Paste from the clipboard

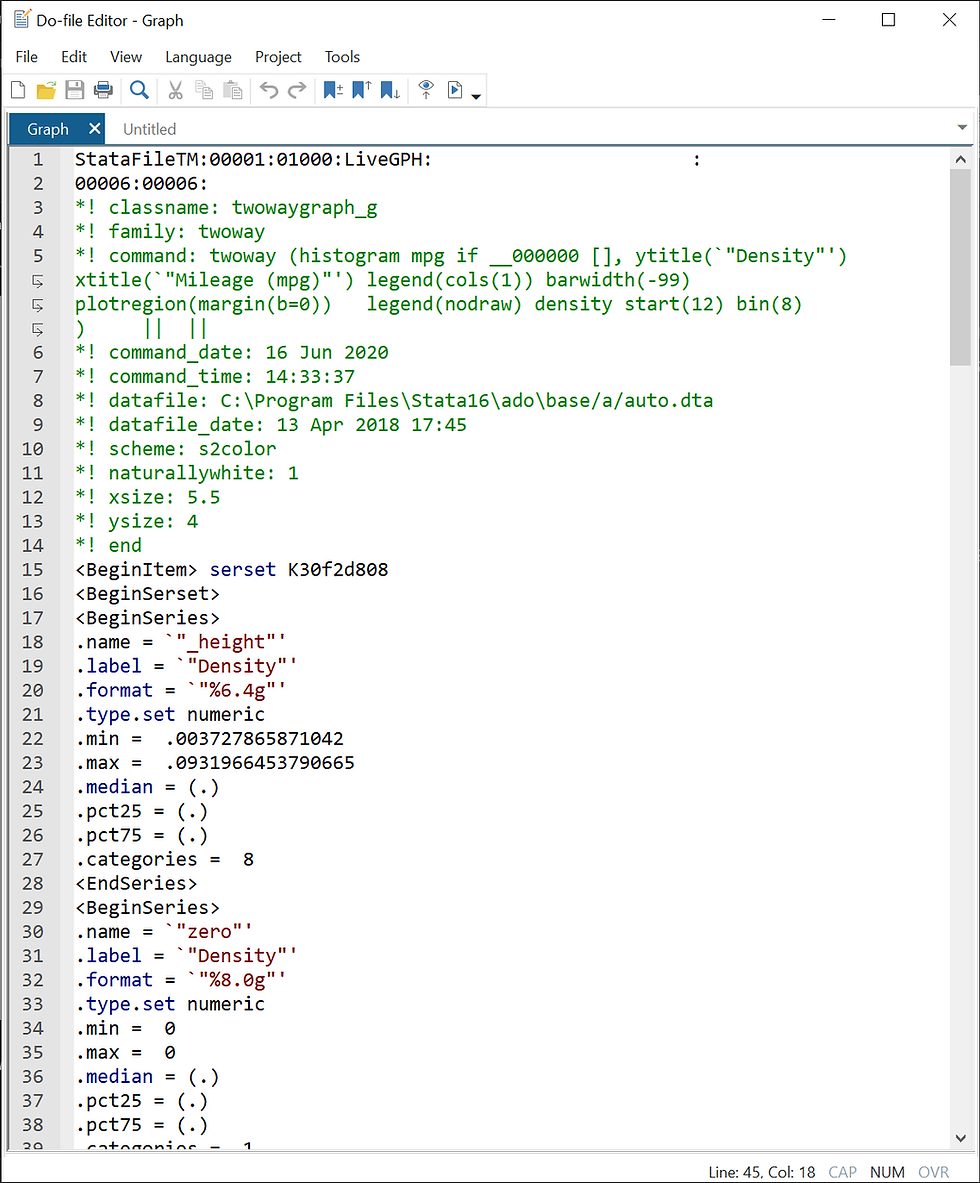233,90
